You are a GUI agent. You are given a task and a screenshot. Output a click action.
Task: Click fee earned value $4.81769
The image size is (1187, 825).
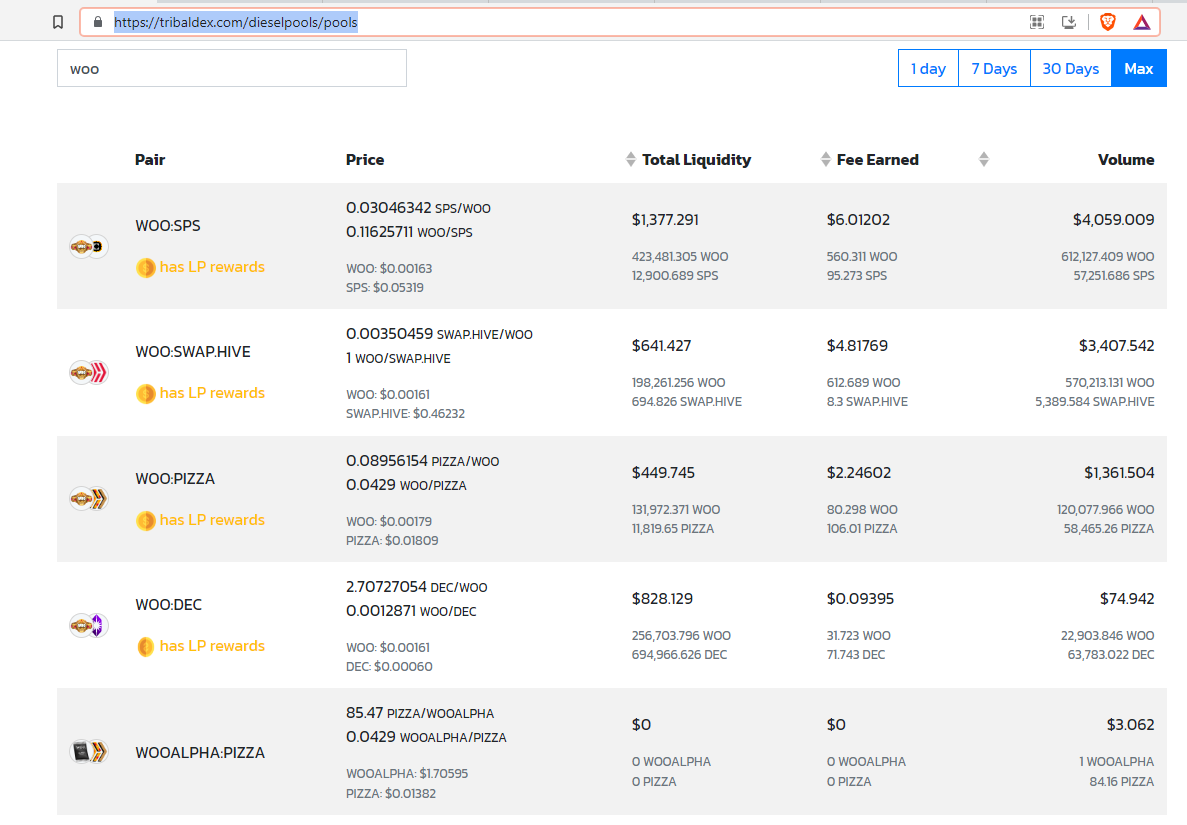pos(858,346)
